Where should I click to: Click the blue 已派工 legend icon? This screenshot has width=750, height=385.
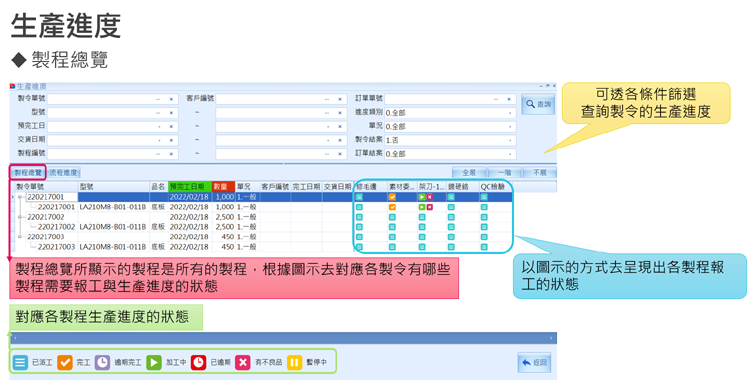20,362
